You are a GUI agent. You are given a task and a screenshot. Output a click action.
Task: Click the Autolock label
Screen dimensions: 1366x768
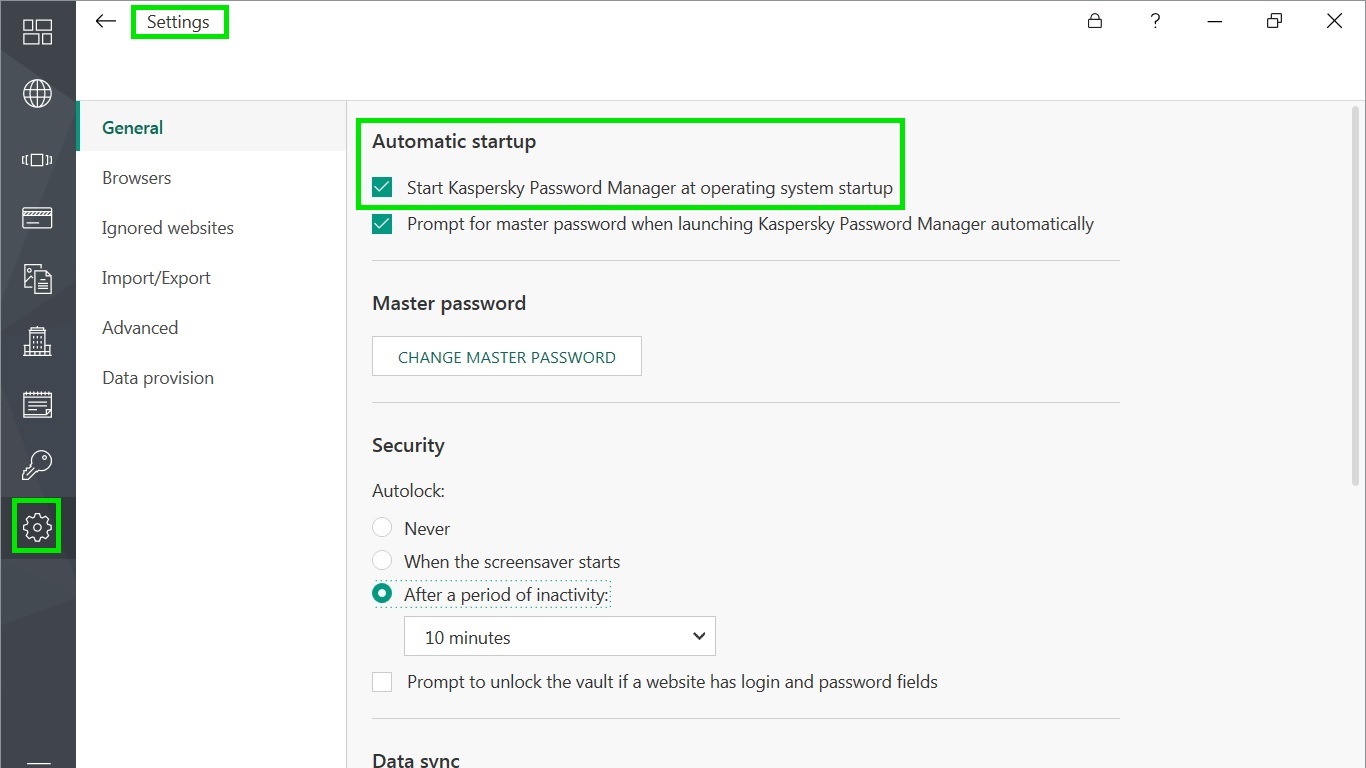[x=408, y=491]
